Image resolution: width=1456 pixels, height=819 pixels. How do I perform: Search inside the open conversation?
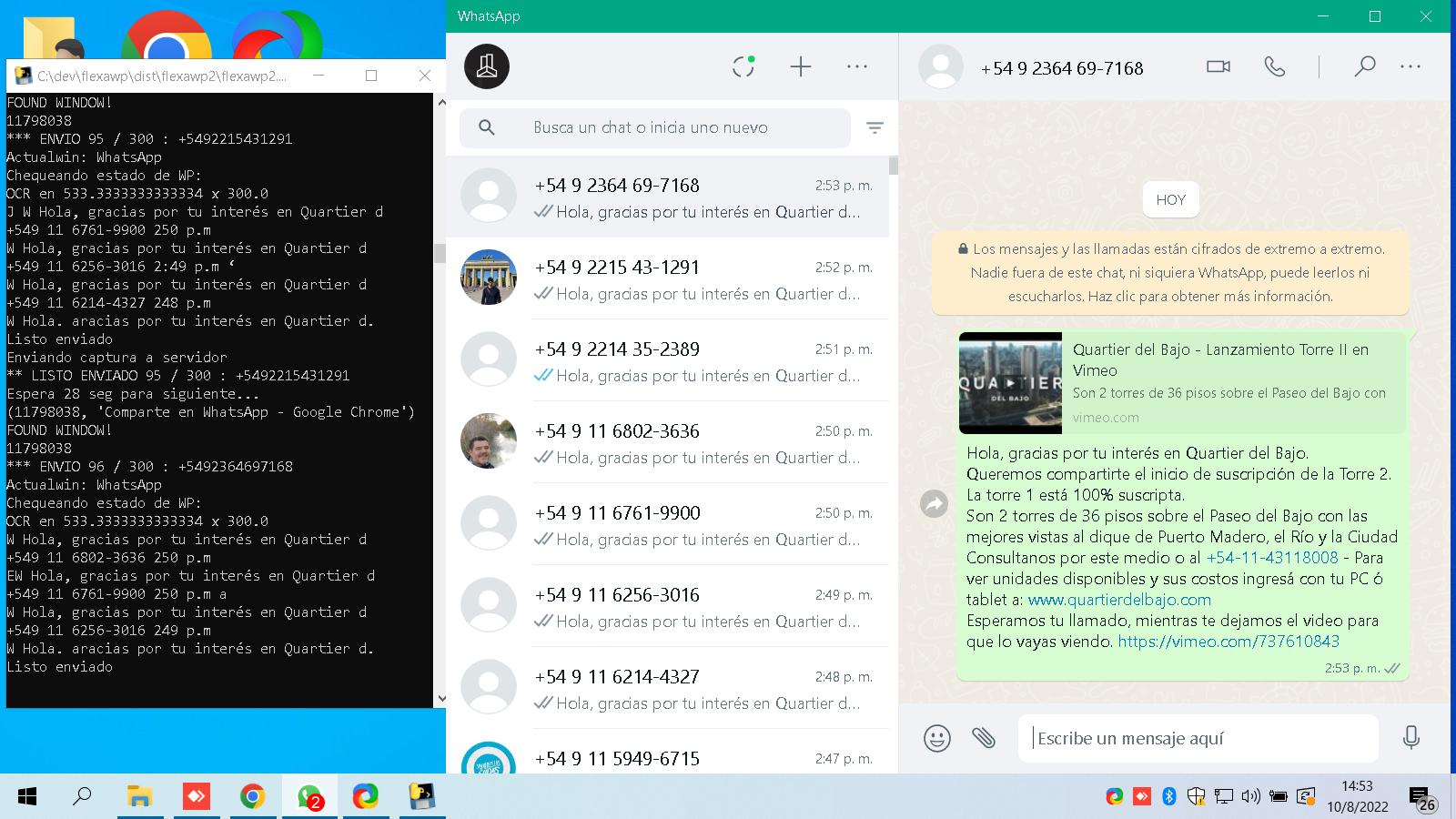click(x=1364, y=66)
